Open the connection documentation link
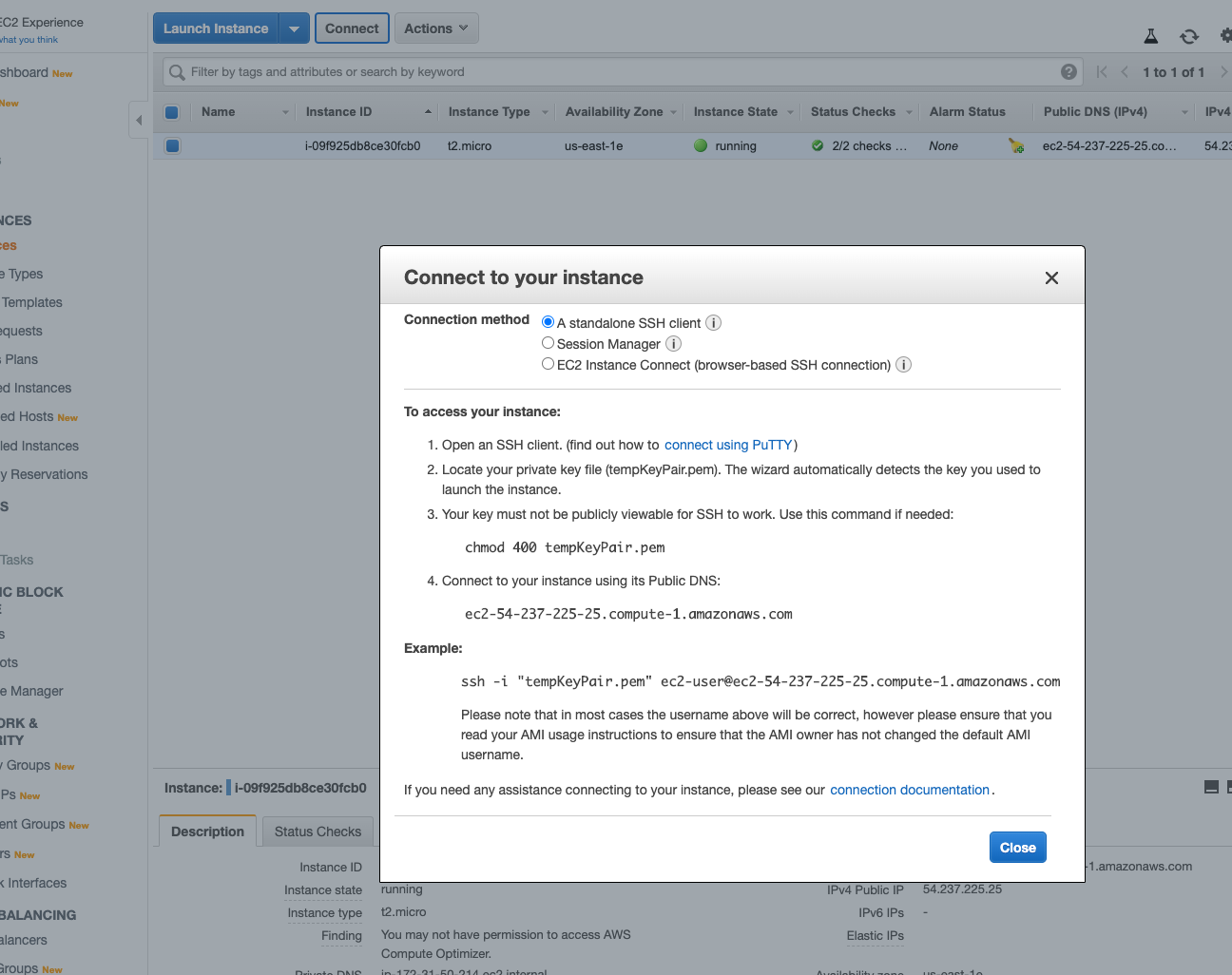This screenshot has width=1232, height=975. [x=910, y=790]
